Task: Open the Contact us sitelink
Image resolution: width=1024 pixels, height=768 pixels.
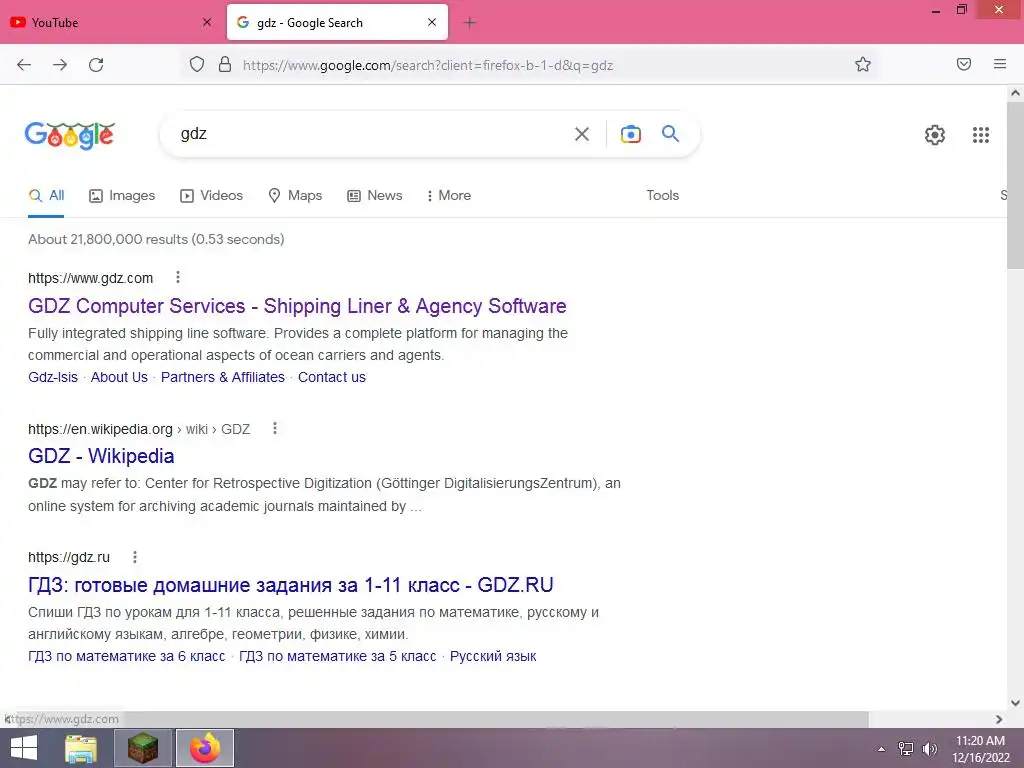Action: tap(332, 377)
